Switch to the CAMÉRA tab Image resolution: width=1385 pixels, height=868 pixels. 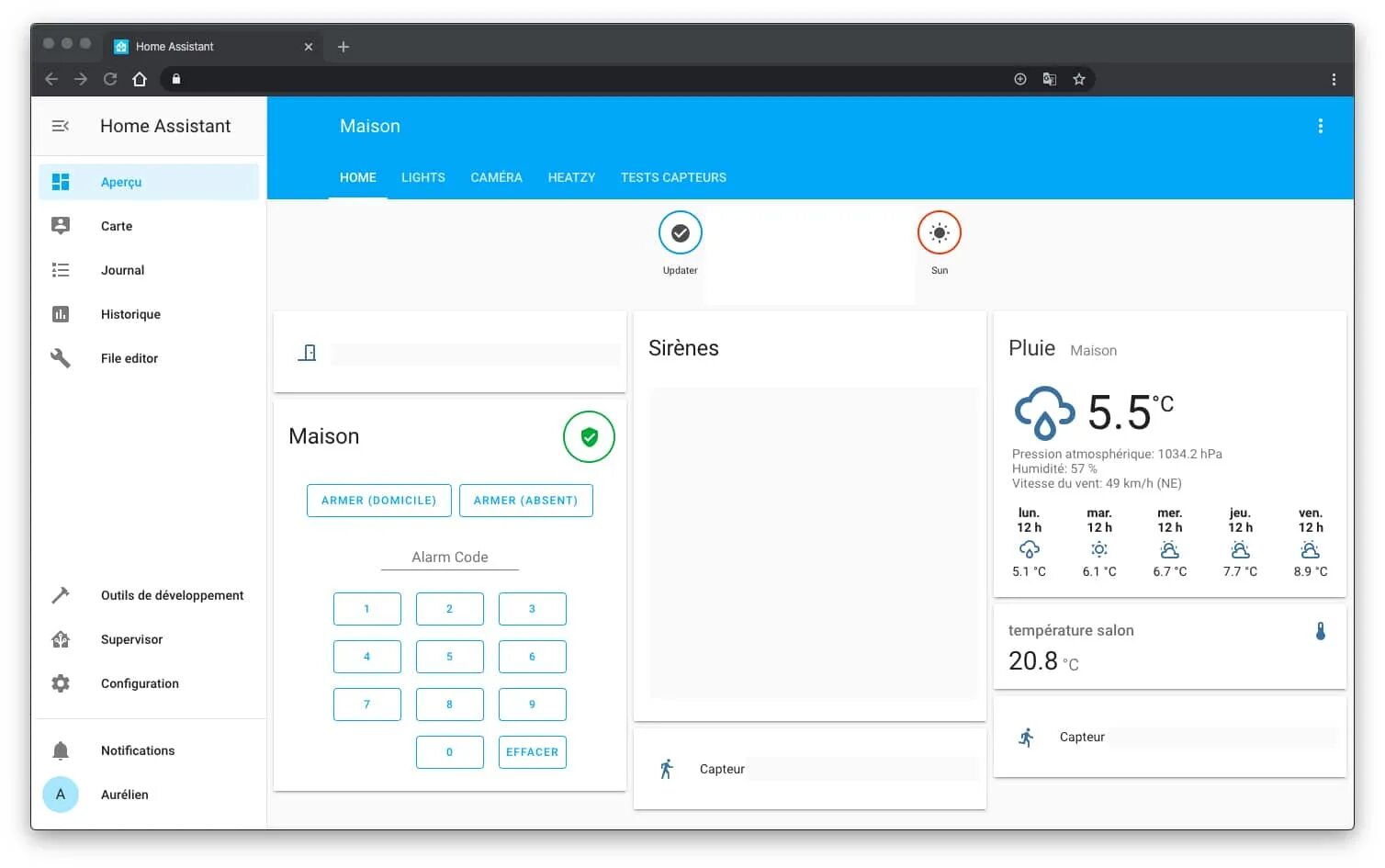coord(497,177)
